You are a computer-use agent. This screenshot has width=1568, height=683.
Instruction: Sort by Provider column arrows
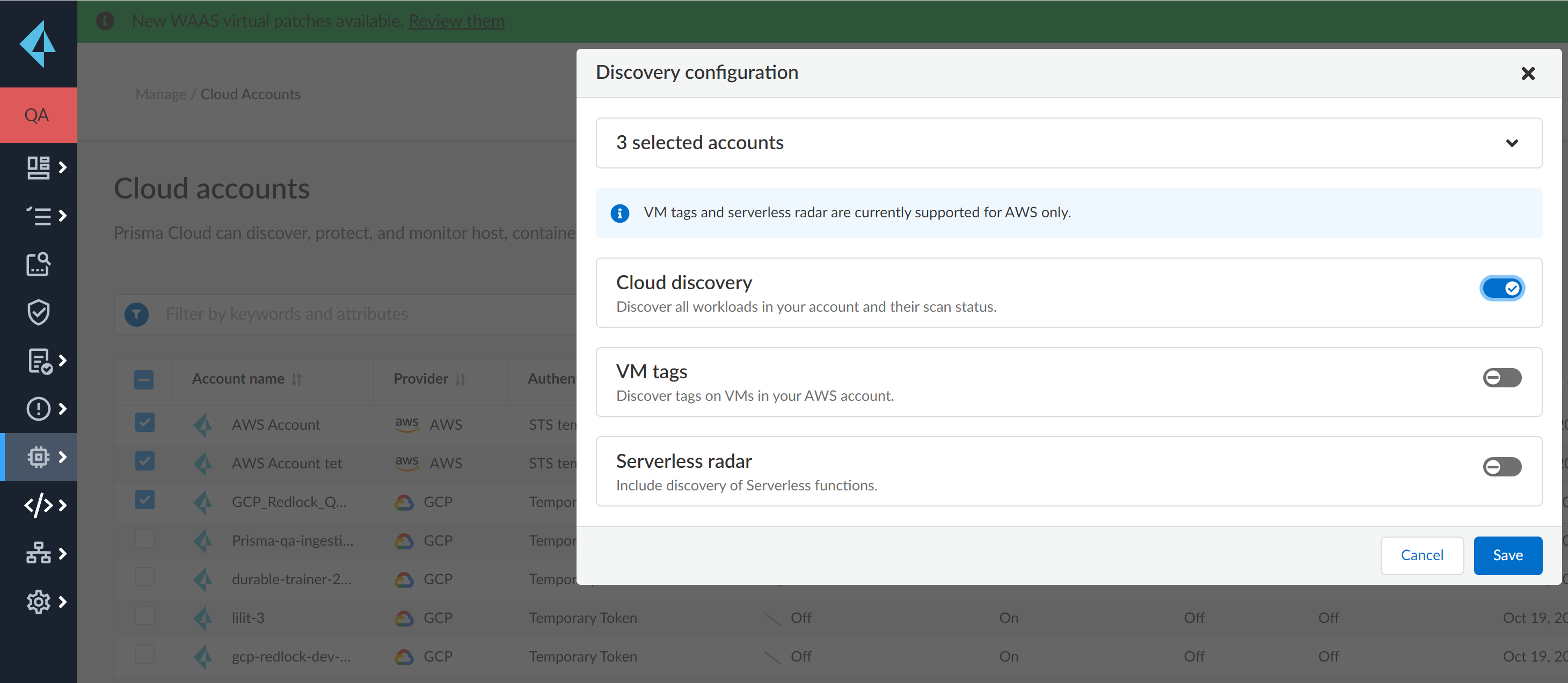(x=460, y=379)
